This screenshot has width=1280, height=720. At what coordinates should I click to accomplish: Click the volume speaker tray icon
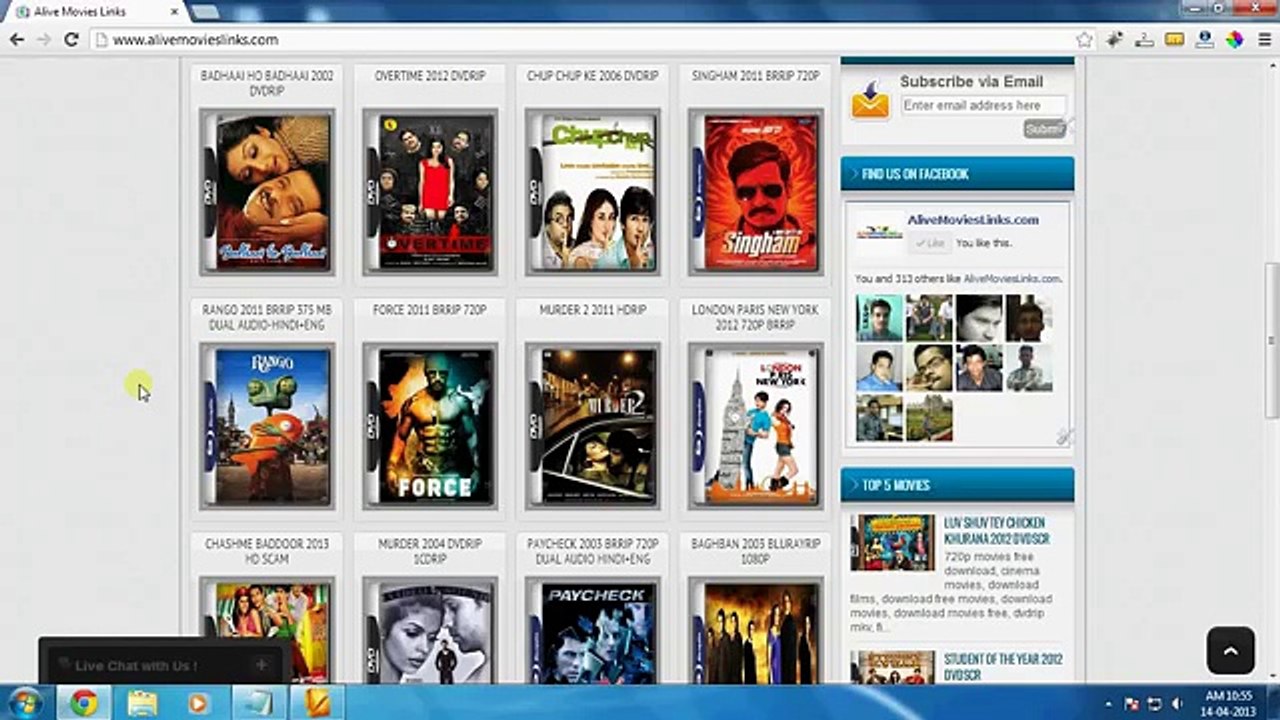click(x=1177, y=703)
